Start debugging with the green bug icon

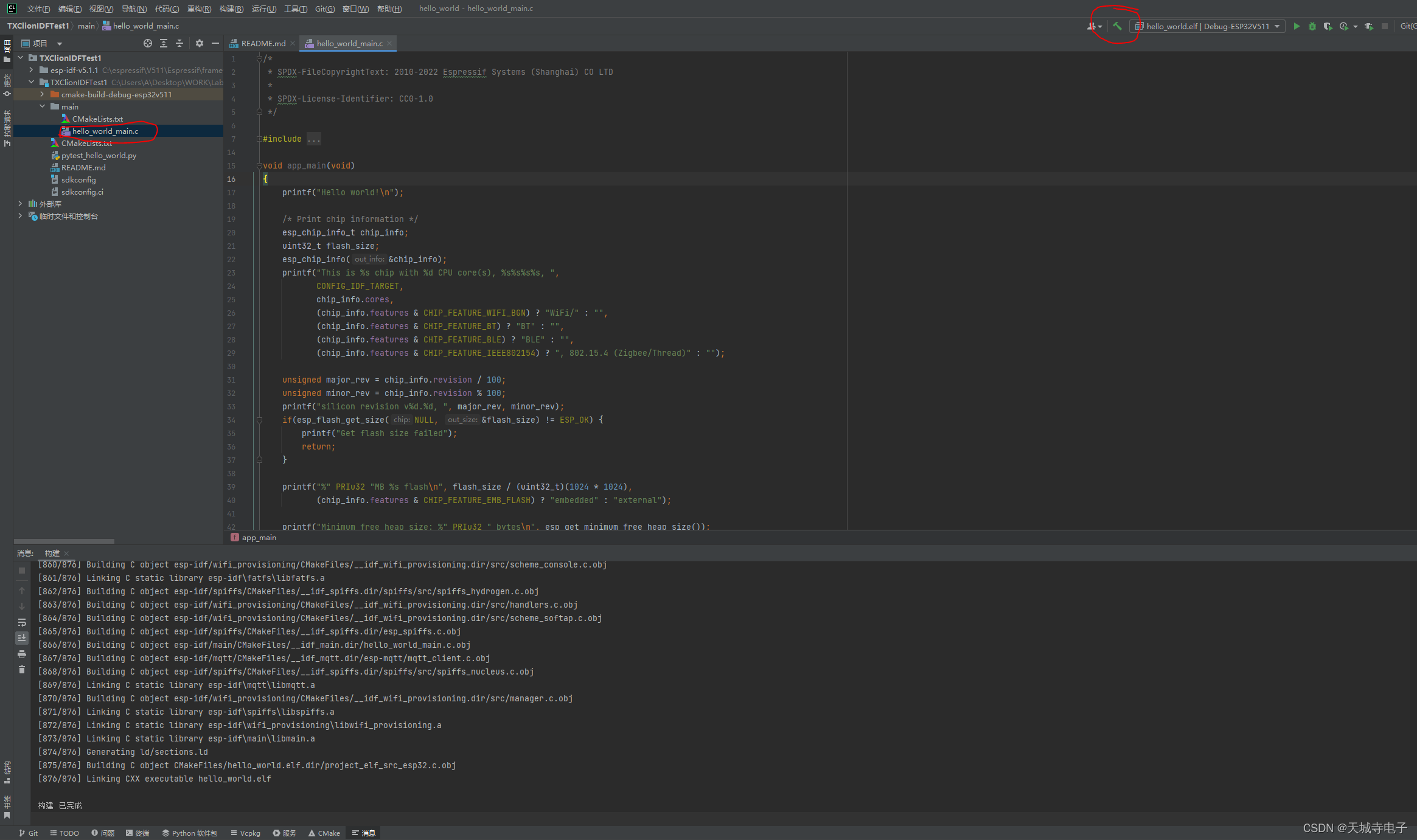(x=1312, y=26)
